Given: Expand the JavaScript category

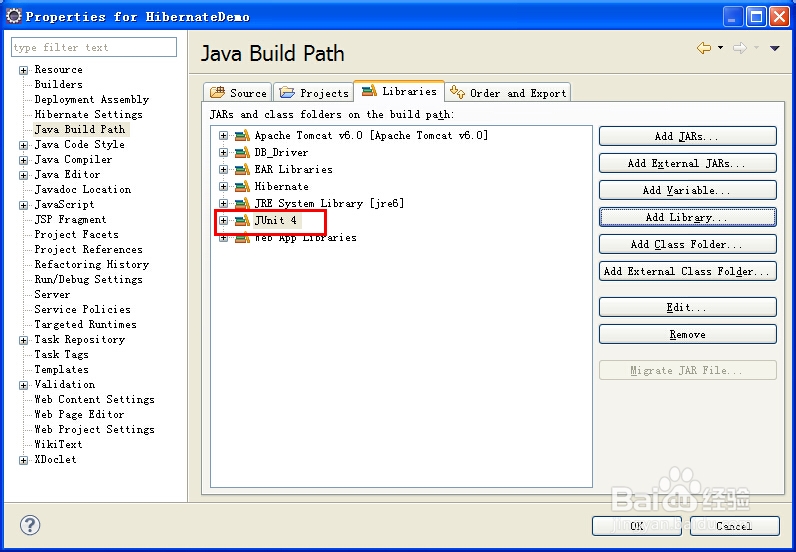Looking at the screenshot, I should (23, 205).
